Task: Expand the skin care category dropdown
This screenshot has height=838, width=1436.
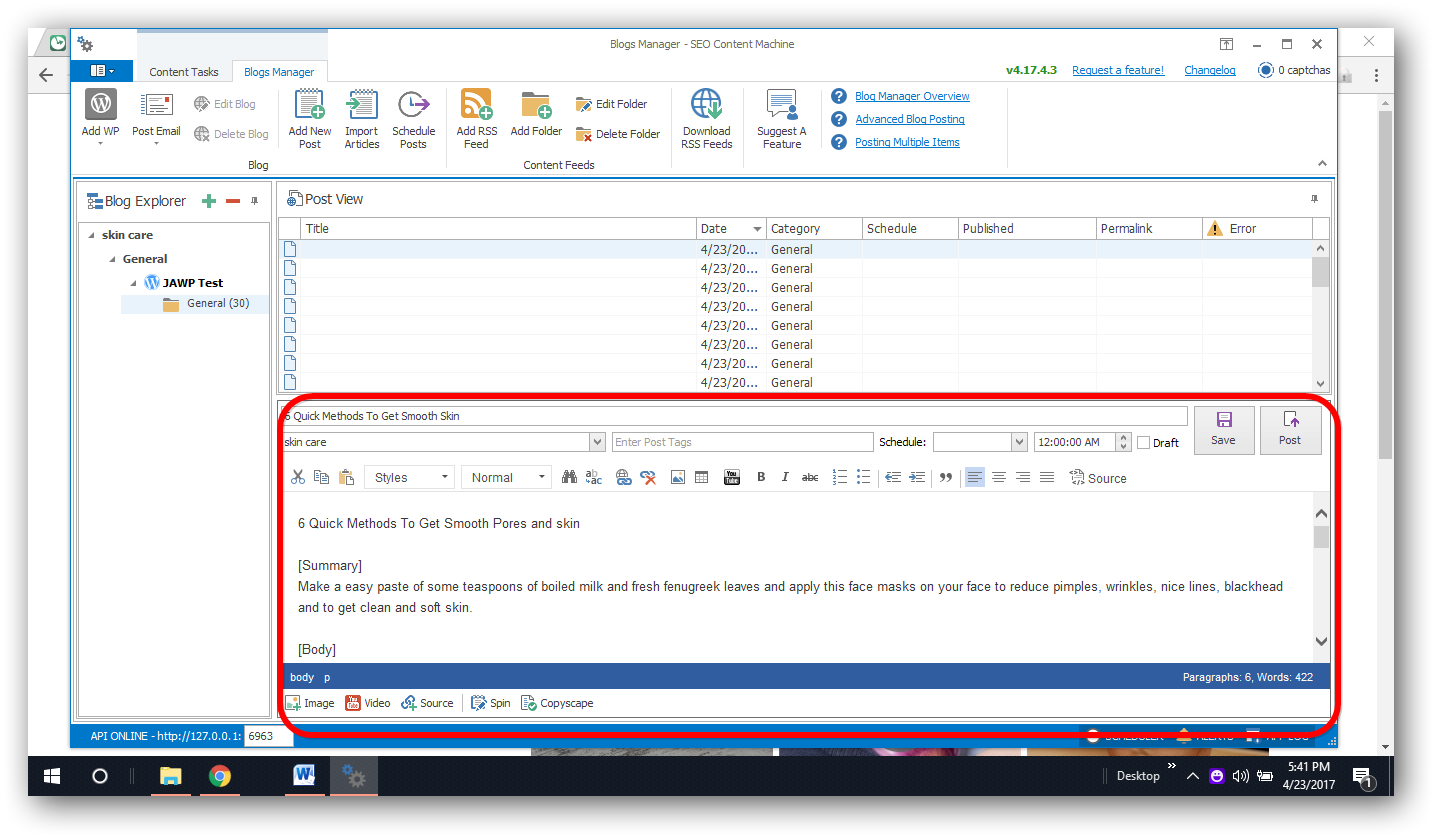Action: point(597,442)
